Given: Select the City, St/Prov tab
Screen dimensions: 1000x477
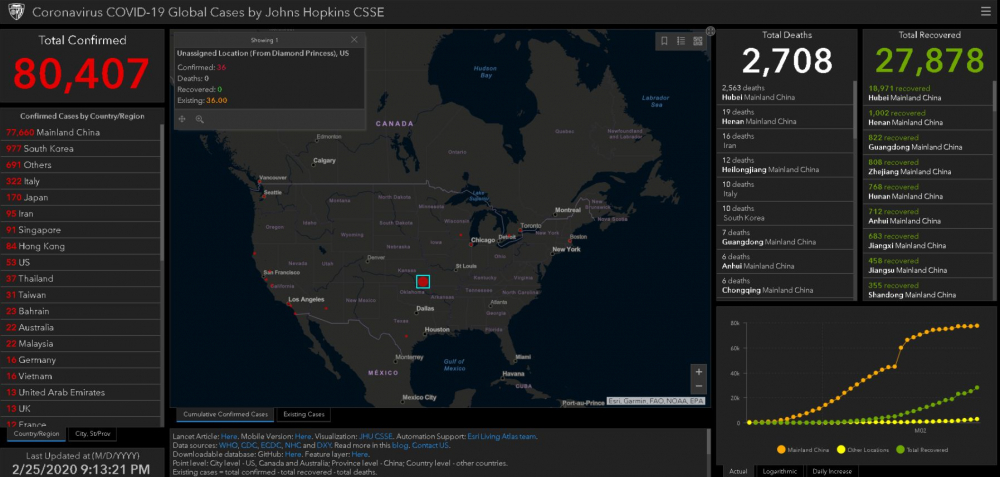Looking at the screenshot, I should pos(92,434).
